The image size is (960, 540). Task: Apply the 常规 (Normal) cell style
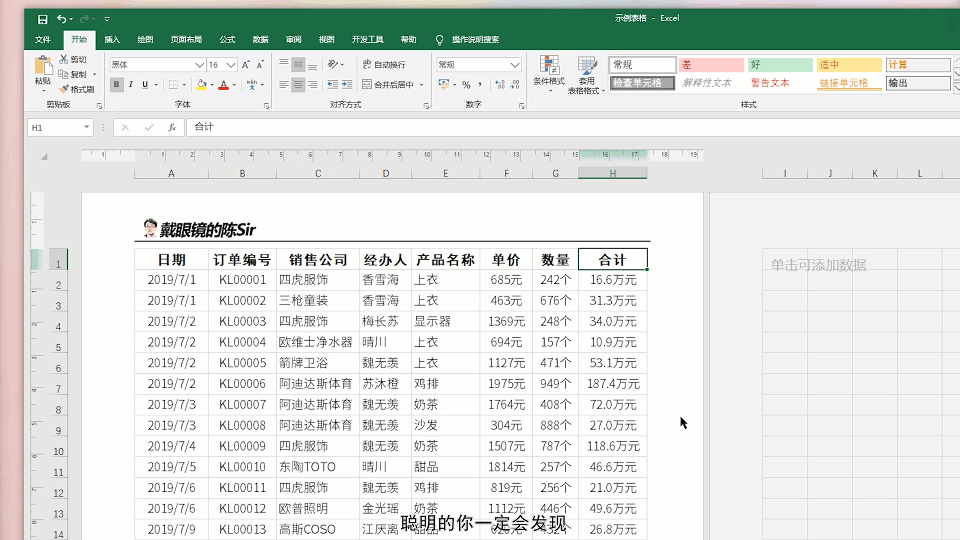[x=642, y=64]
